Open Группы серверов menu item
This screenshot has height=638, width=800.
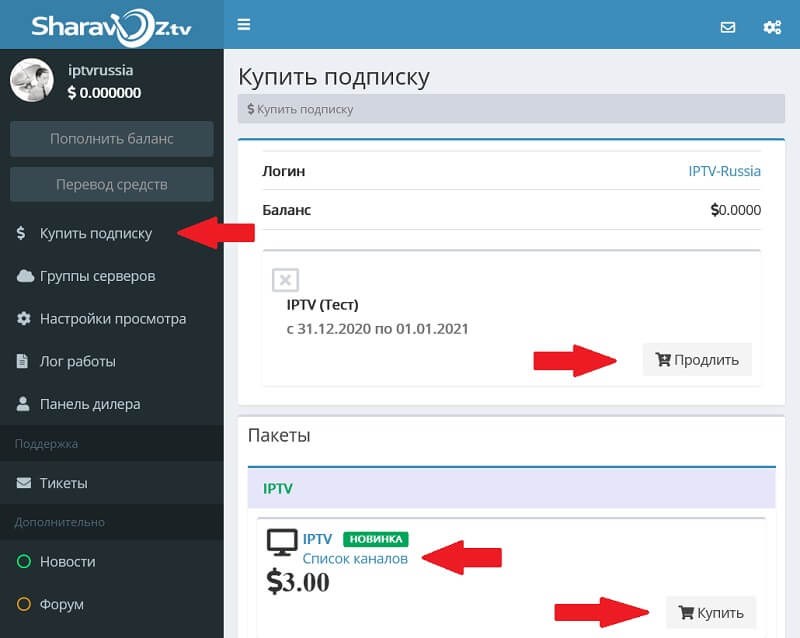click(97, 276)
